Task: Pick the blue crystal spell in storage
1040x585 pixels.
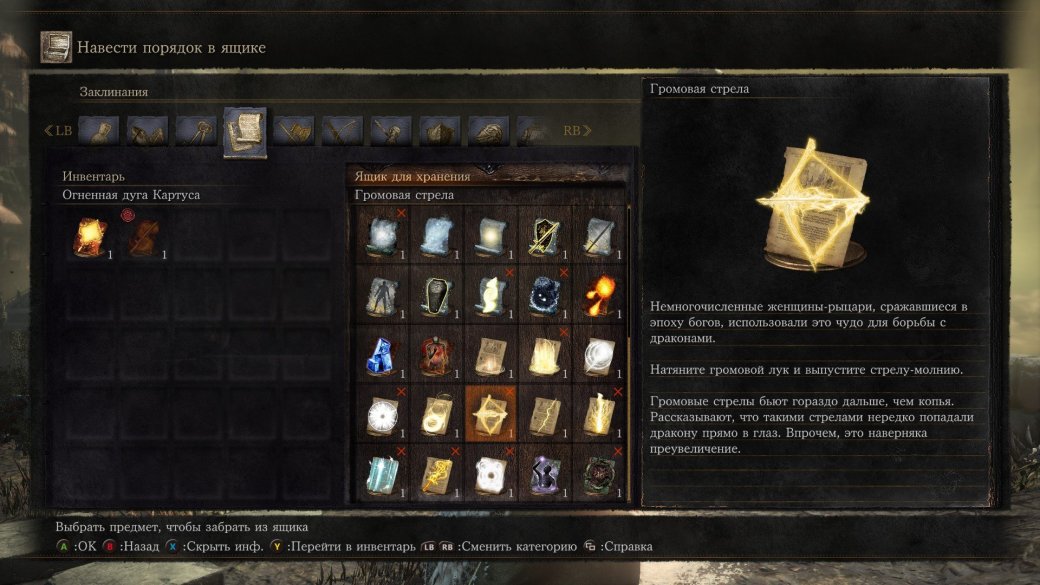Action: point(382,355)
